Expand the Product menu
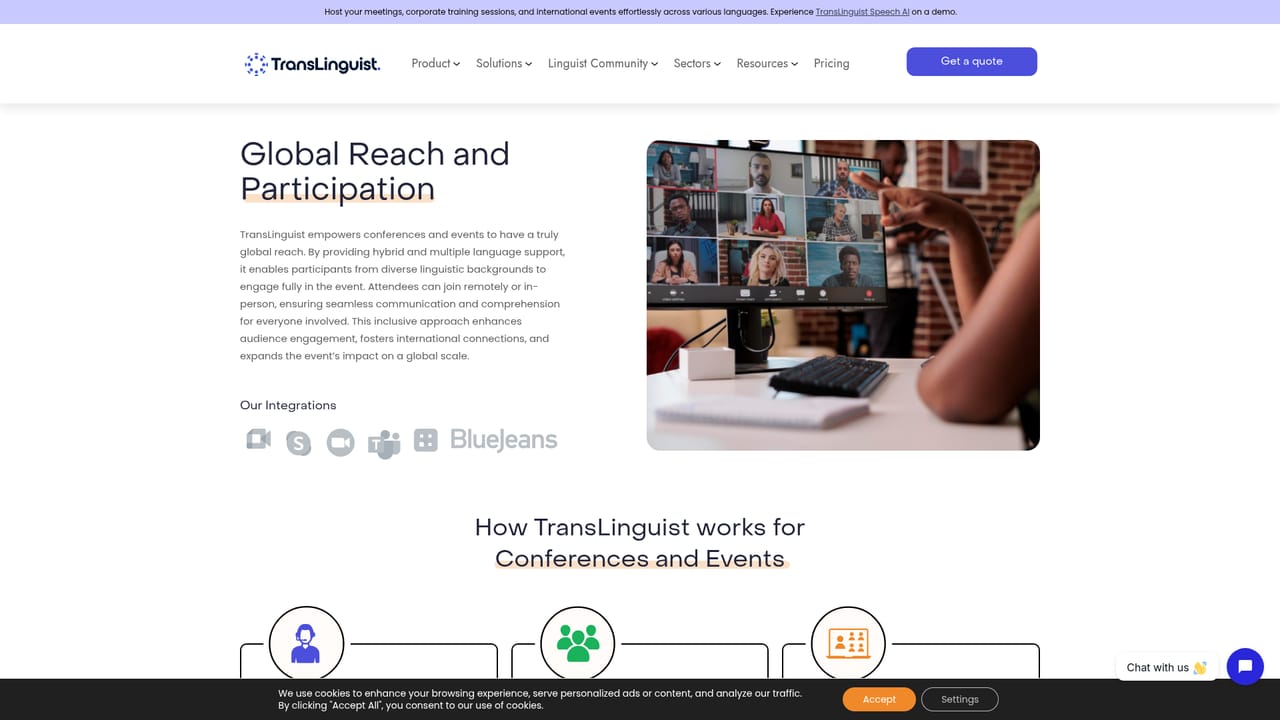This screenshot has width=1280, height=720. (x=436, y=63)
